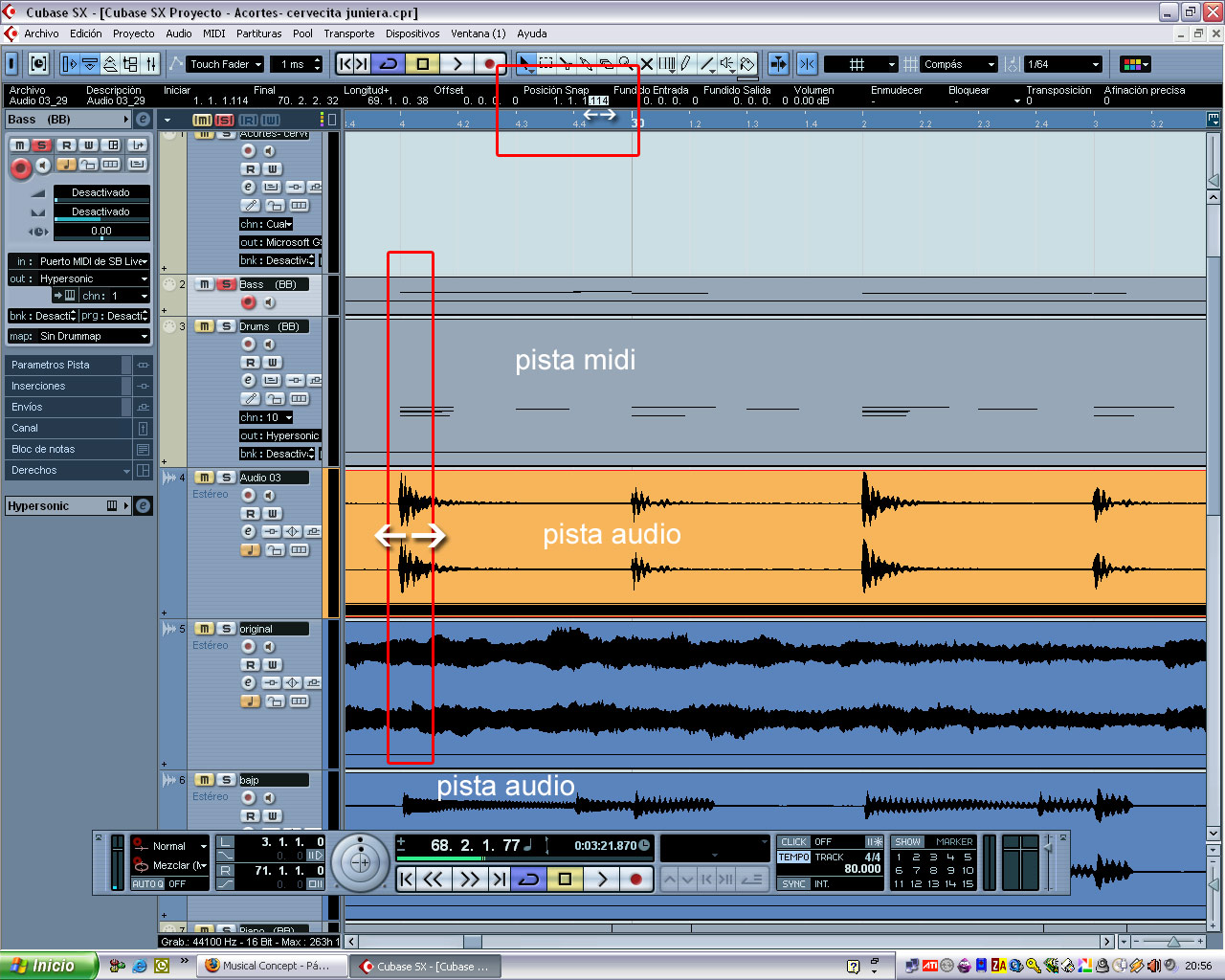Image resolution: width=1225 pixels, height=980 pixels.
Task: Toggle the Cycle button in the toolbar
Action: (389, 64)
